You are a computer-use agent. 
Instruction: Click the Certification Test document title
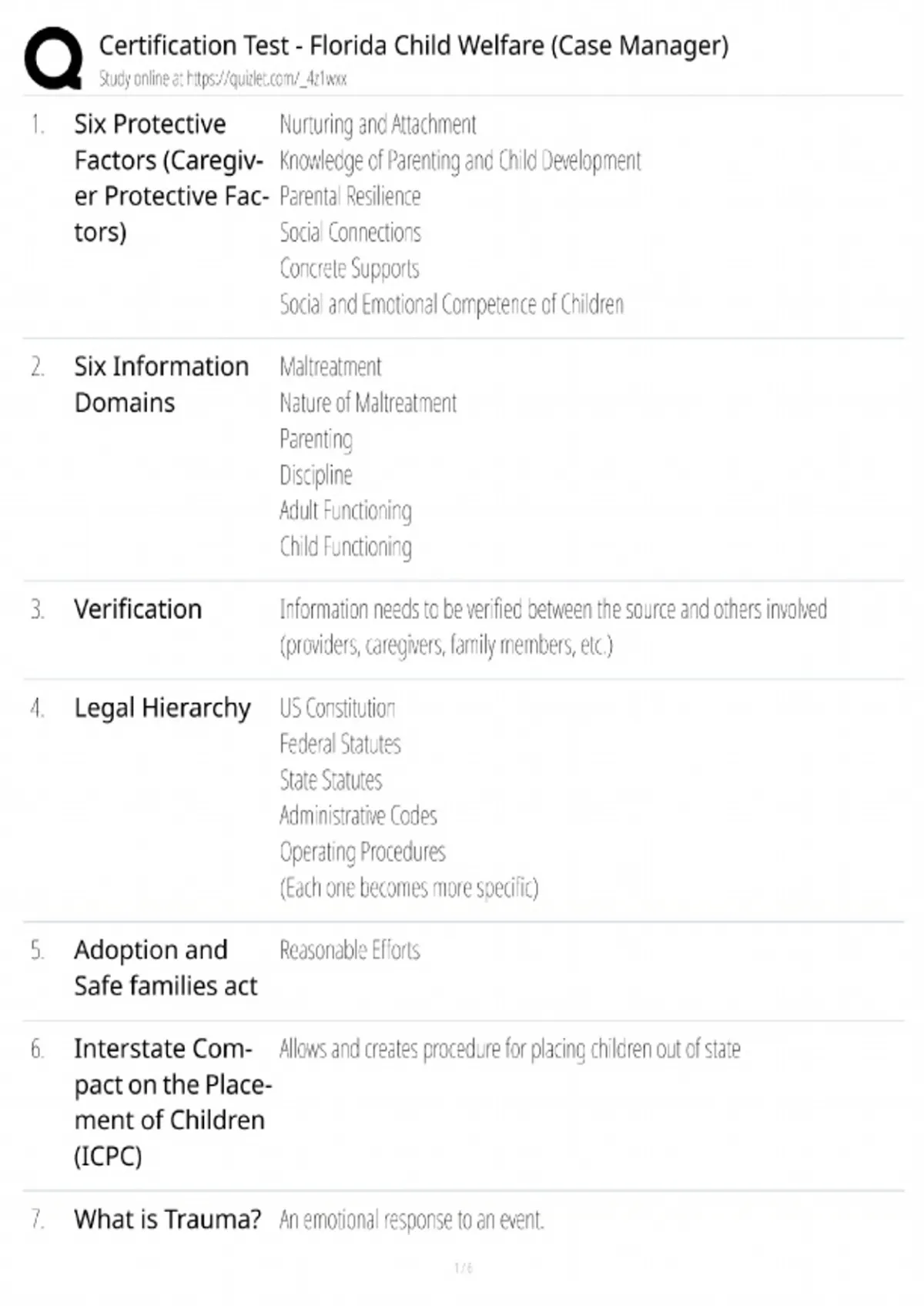point(413,45)
